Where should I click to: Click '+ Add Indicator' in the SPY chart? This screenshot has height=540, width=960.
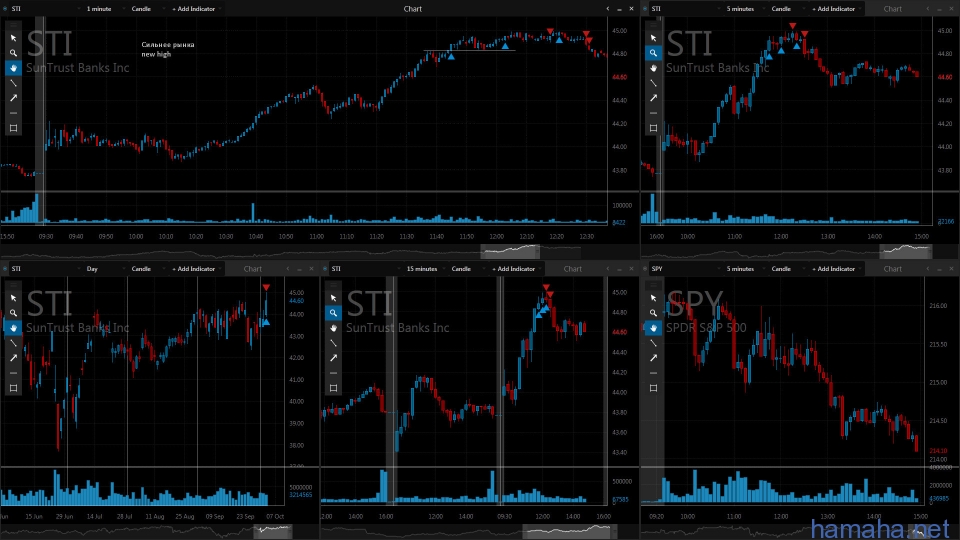coord(833,269)
